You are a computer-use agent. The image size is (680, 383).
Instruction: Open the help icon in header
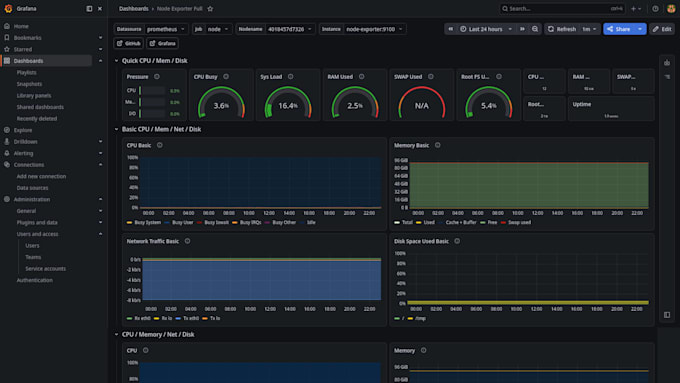coord(655,9)
